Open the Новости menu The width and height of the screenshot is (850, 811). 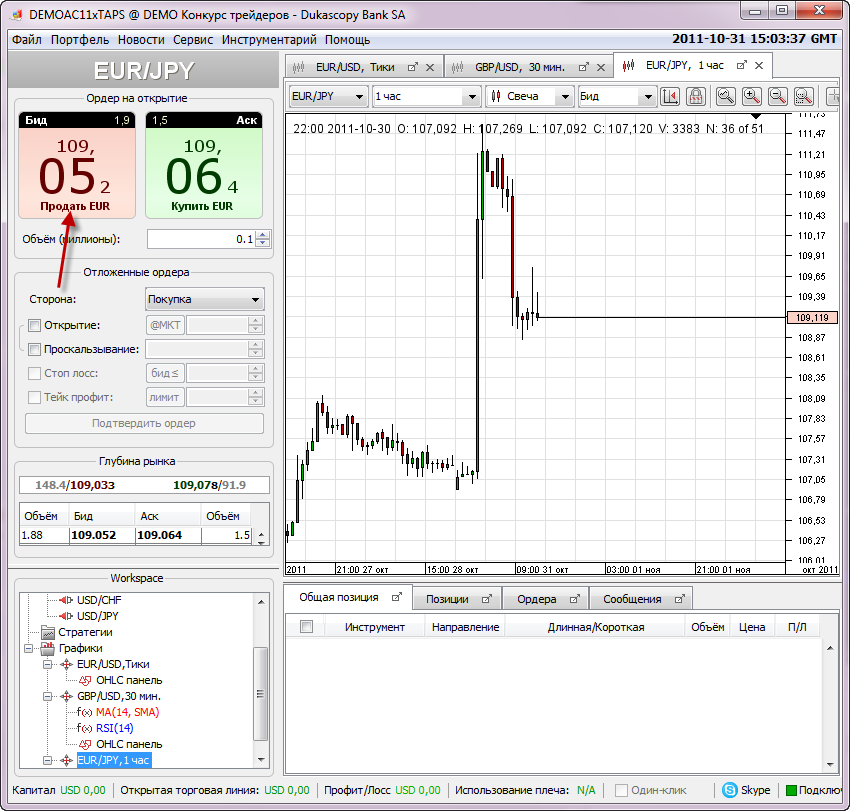click(x=141, y=40)
